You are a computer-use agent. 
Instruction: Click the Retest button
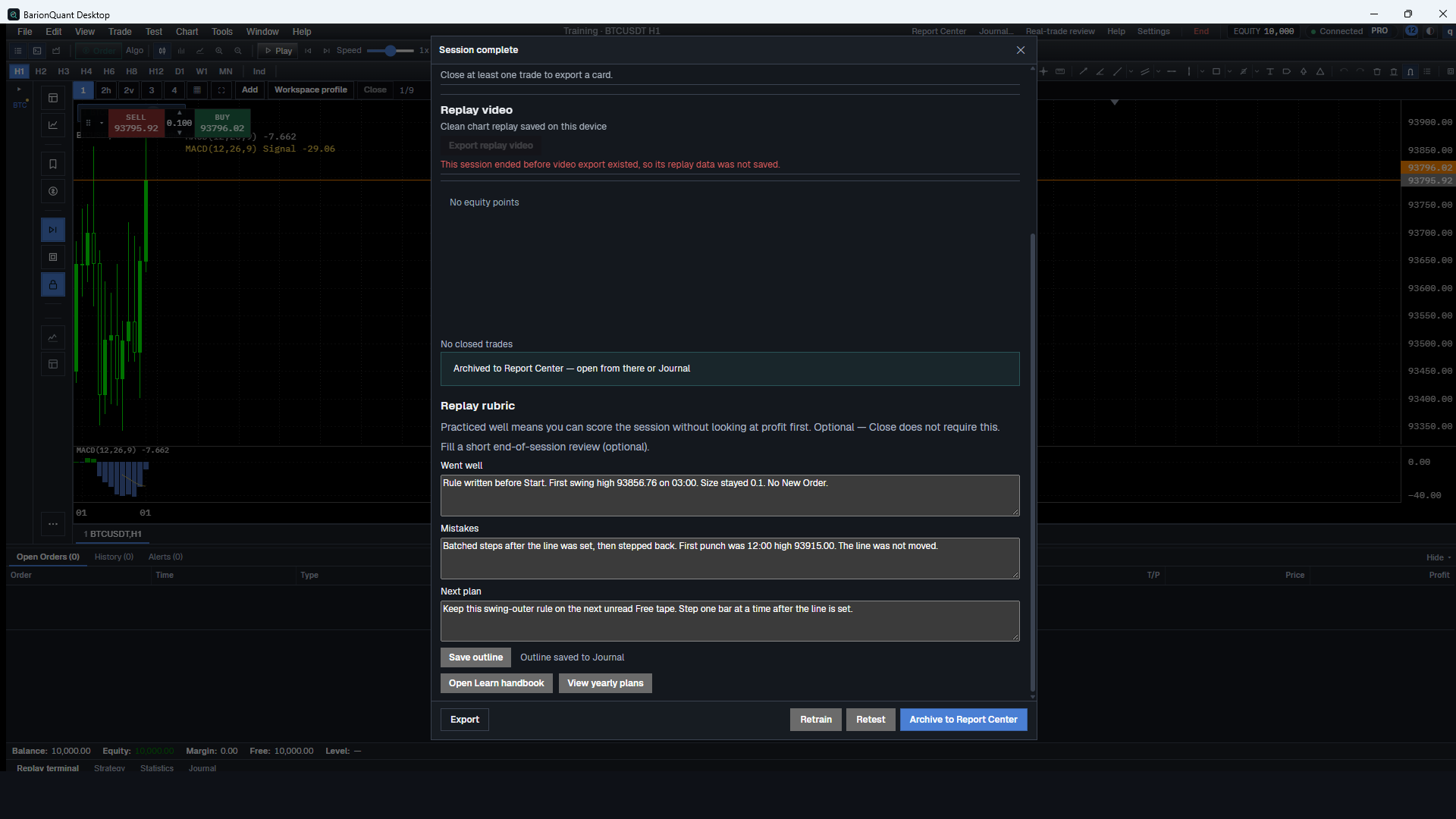871,720
